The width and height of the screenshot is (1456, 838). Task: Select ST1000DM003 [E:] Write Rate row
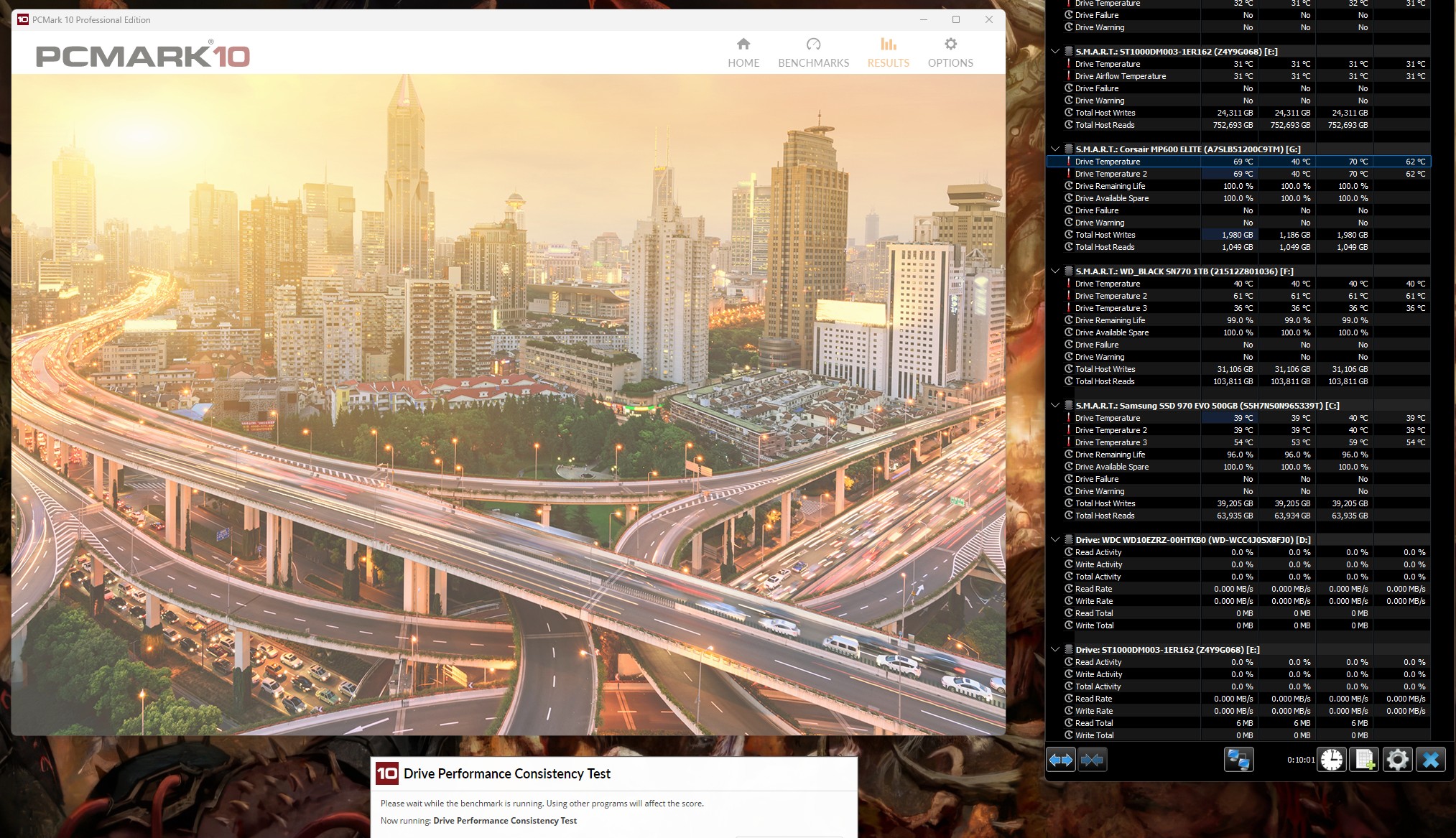(1239, 711)
